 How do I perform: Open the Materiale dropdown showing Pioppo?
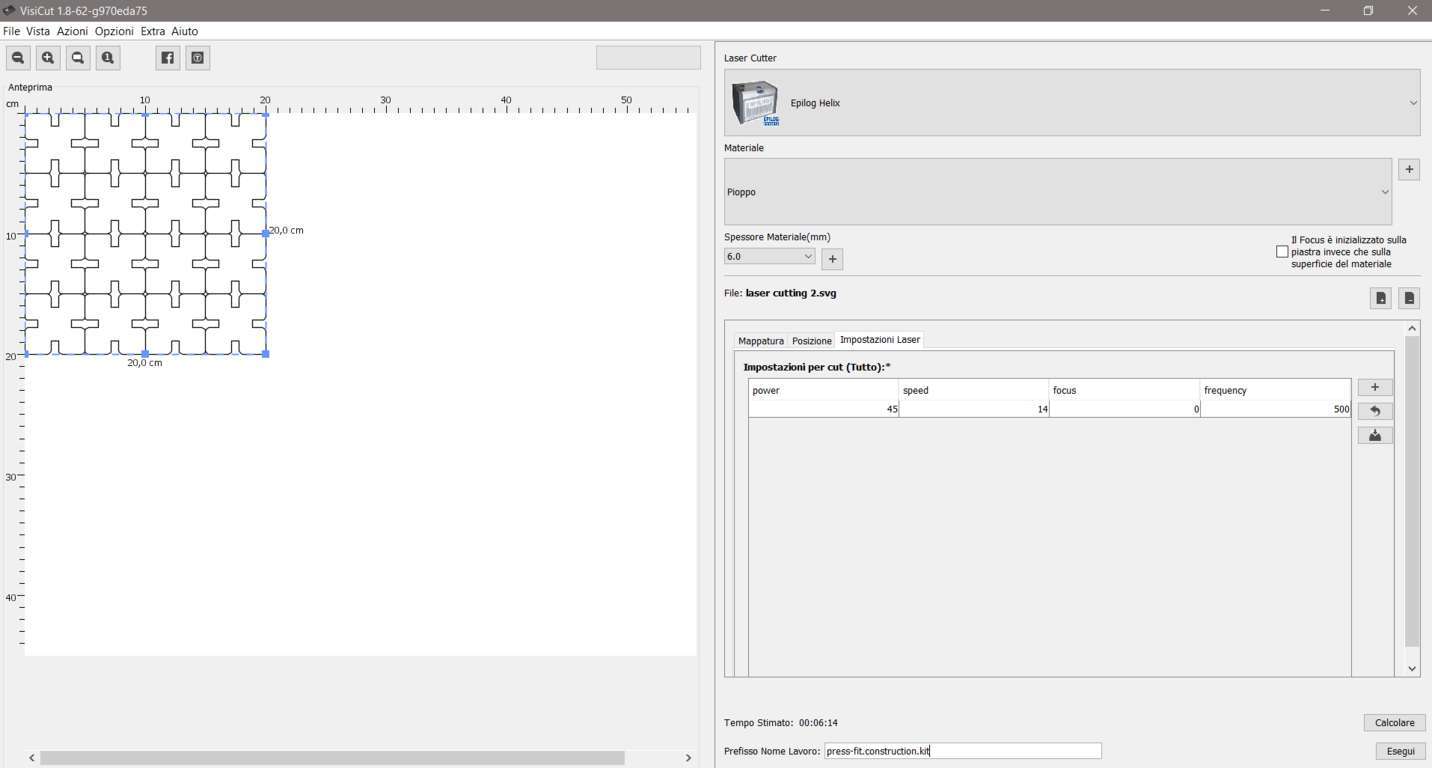[x=1058, y=192]
